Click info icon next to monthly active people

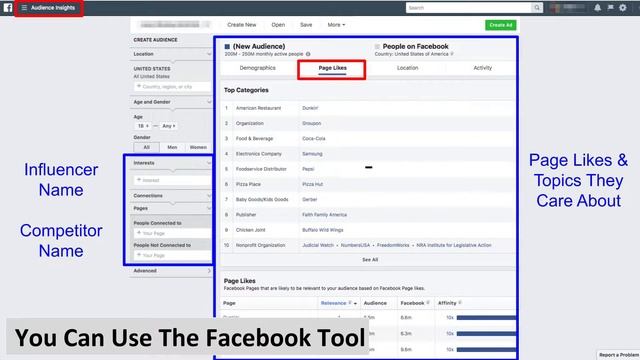(308, 54)
